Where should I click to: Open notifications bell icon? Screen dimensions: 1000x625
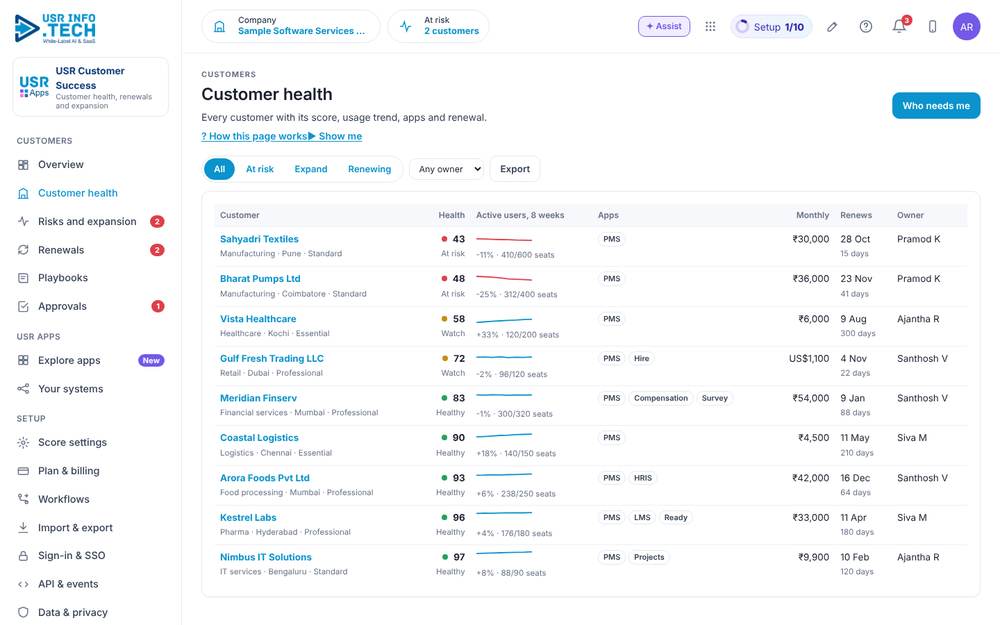[x=899, y=26]
